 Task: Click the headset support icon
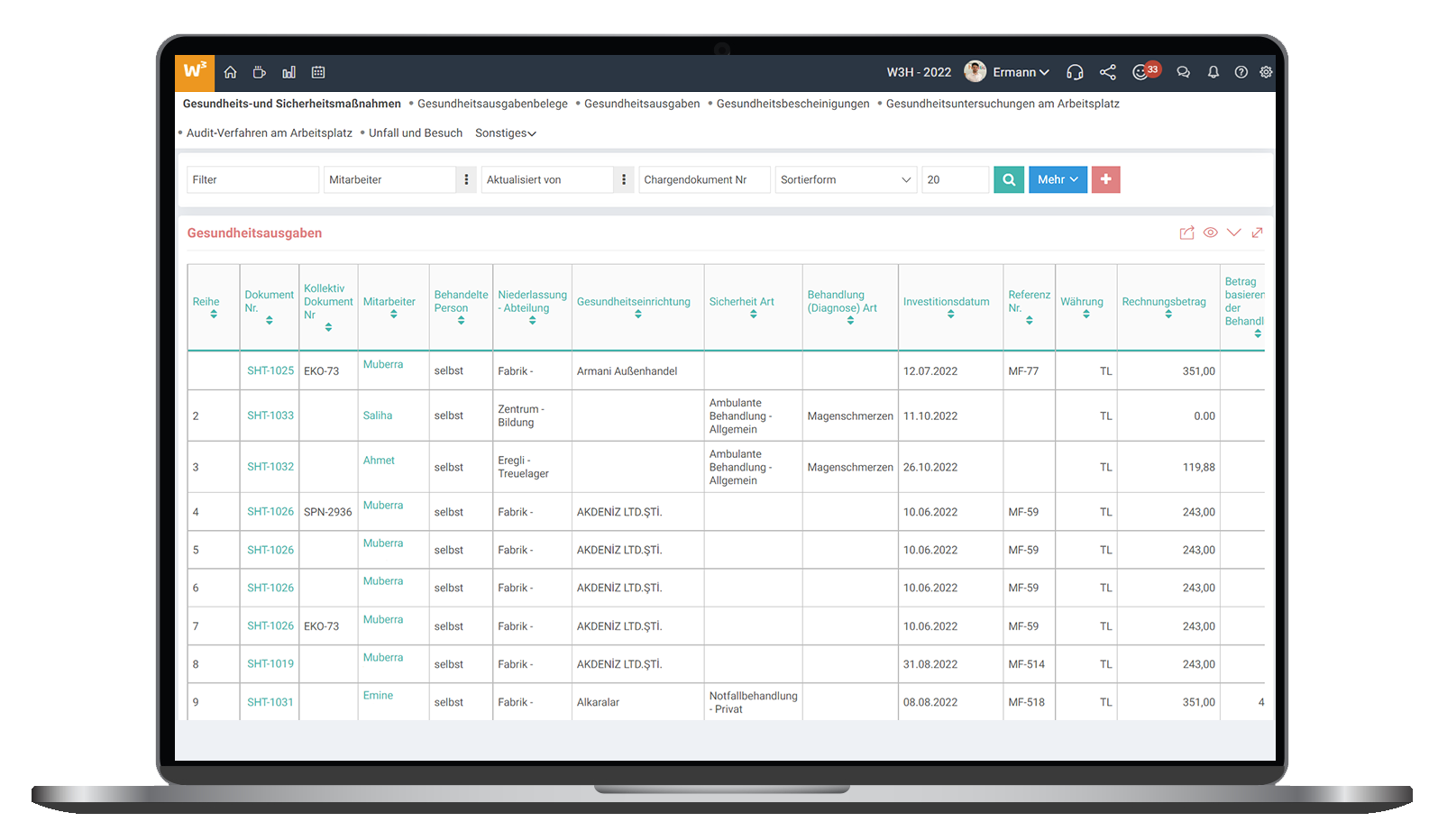1075,72
